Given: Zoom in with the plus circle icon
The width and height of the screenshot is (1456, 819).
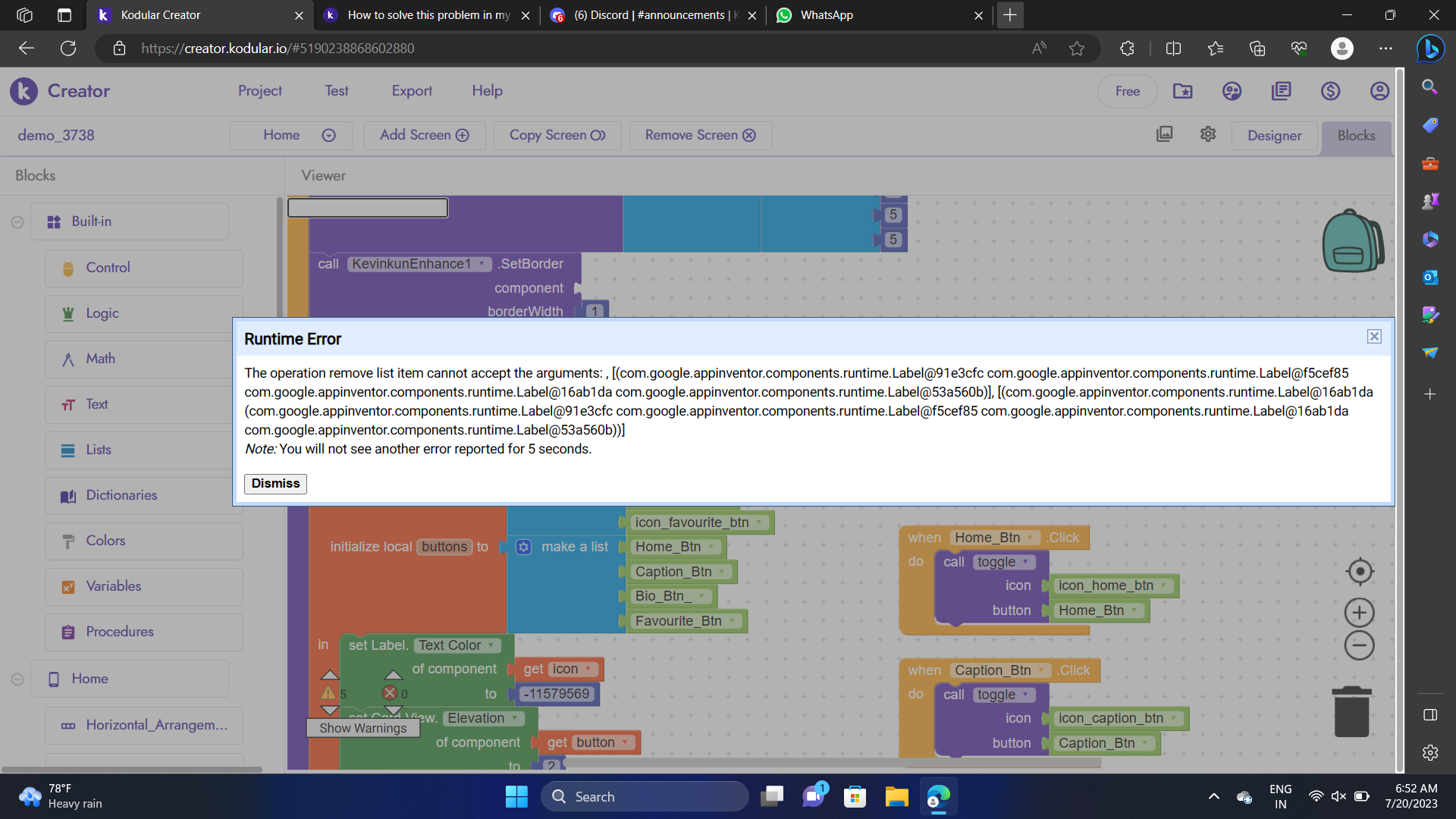Looking at the screenshot, I should [1360, 612].
